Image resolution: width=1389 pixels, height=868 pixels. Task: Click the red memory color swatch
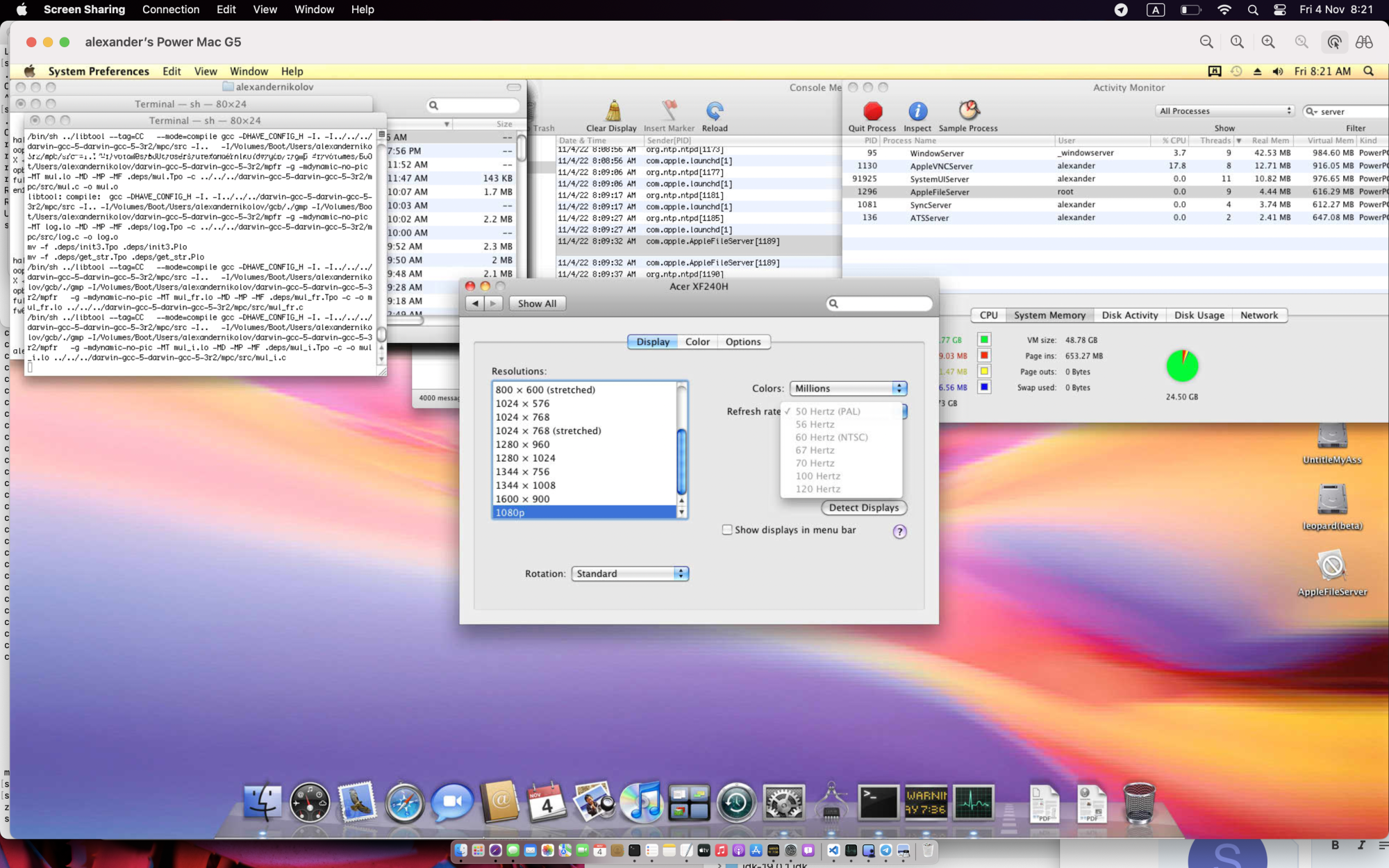tap(984, 356)
